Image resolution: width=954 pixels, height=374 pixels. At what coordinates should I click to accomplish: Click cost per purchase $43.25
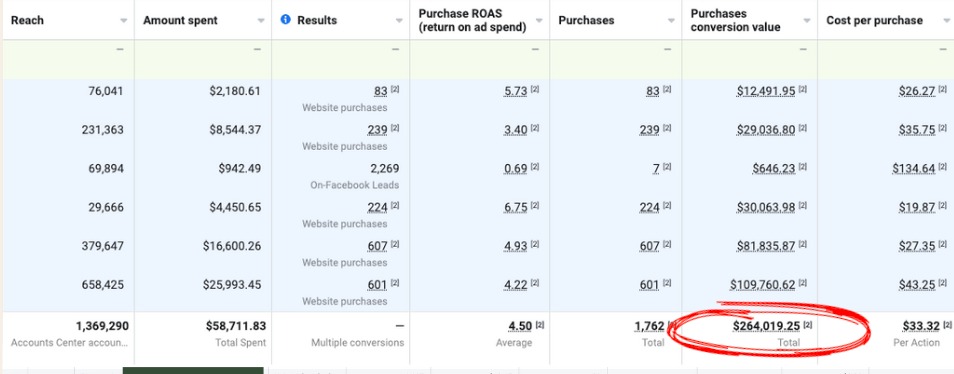pyautogui.click(x=917, y=285)
